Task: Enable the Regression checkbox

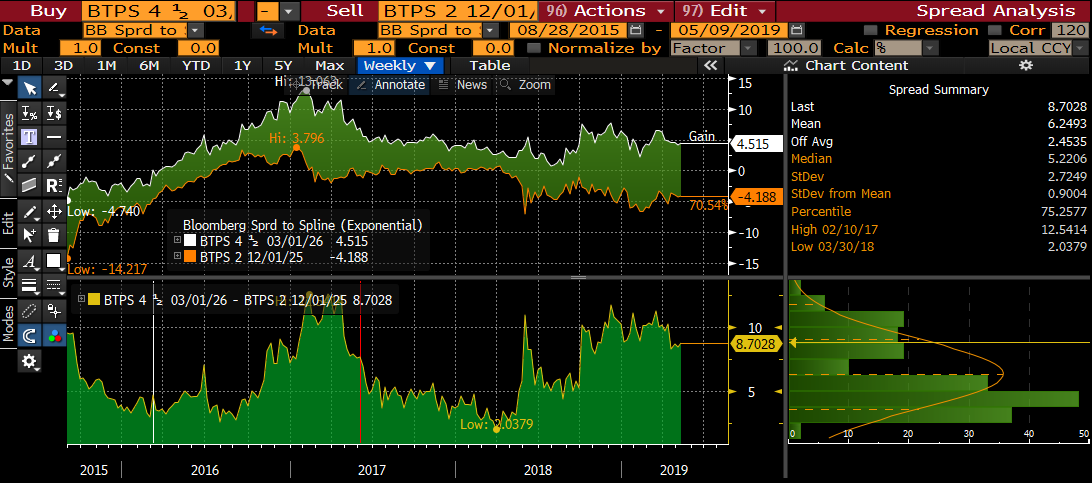Action: tap(870, 30)
